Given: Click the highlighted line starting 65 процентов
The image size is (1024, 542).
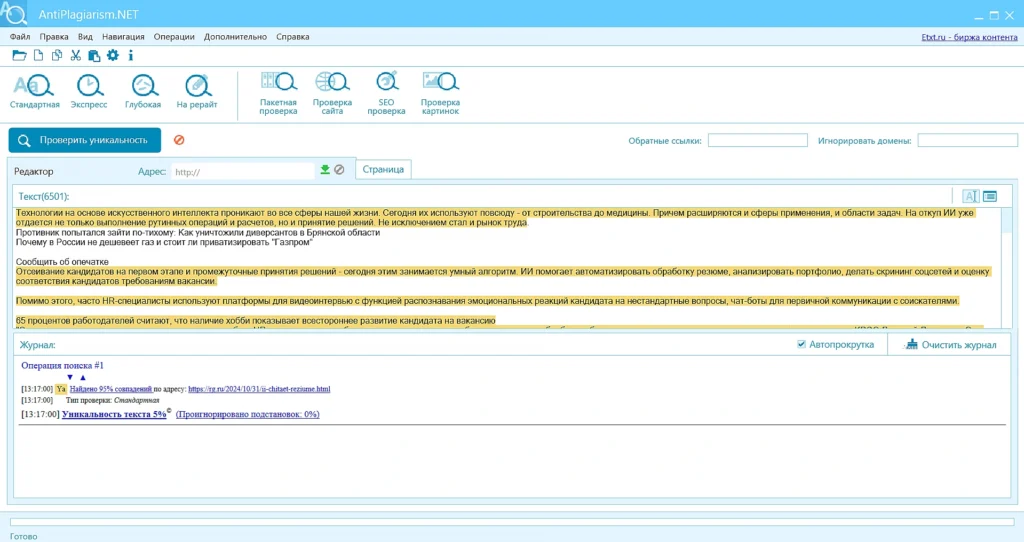Looking at the screenshot, I should click(255, 320).
